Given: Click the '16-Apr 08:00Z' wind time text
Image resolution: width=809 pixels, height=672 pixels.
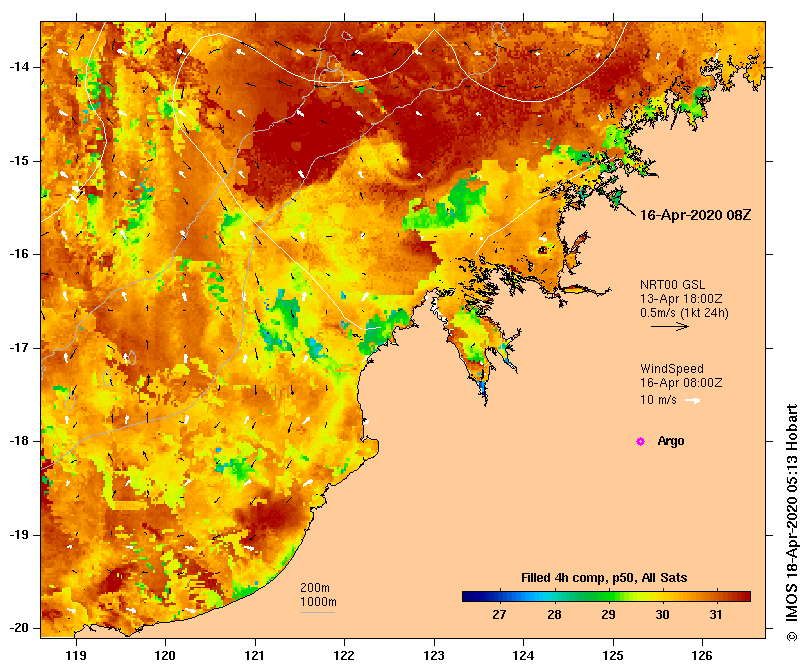Looking at the screenshot, I should [x=681, y=383].
